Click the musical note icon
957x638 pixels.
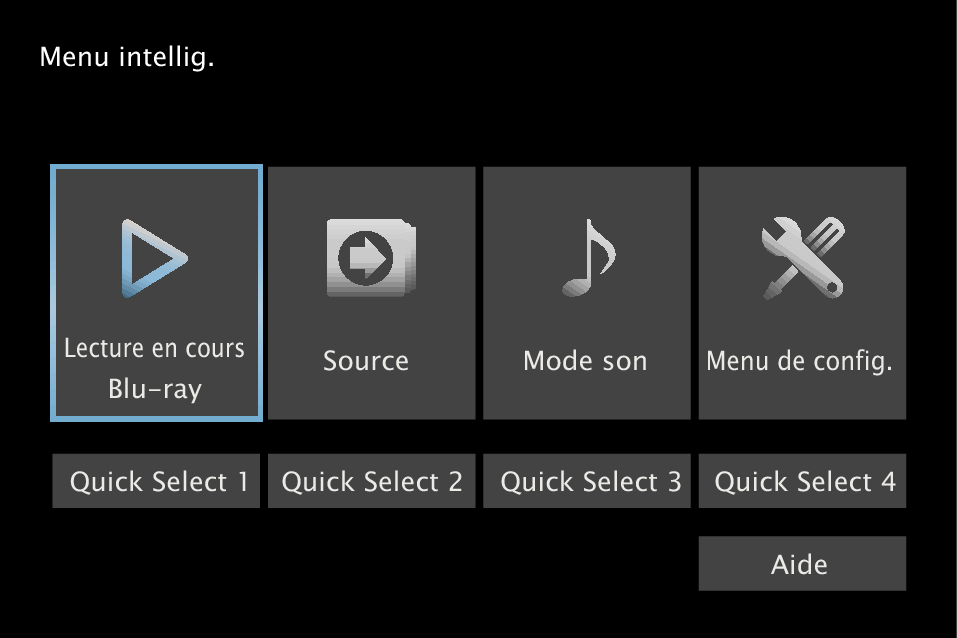(586, 258)
